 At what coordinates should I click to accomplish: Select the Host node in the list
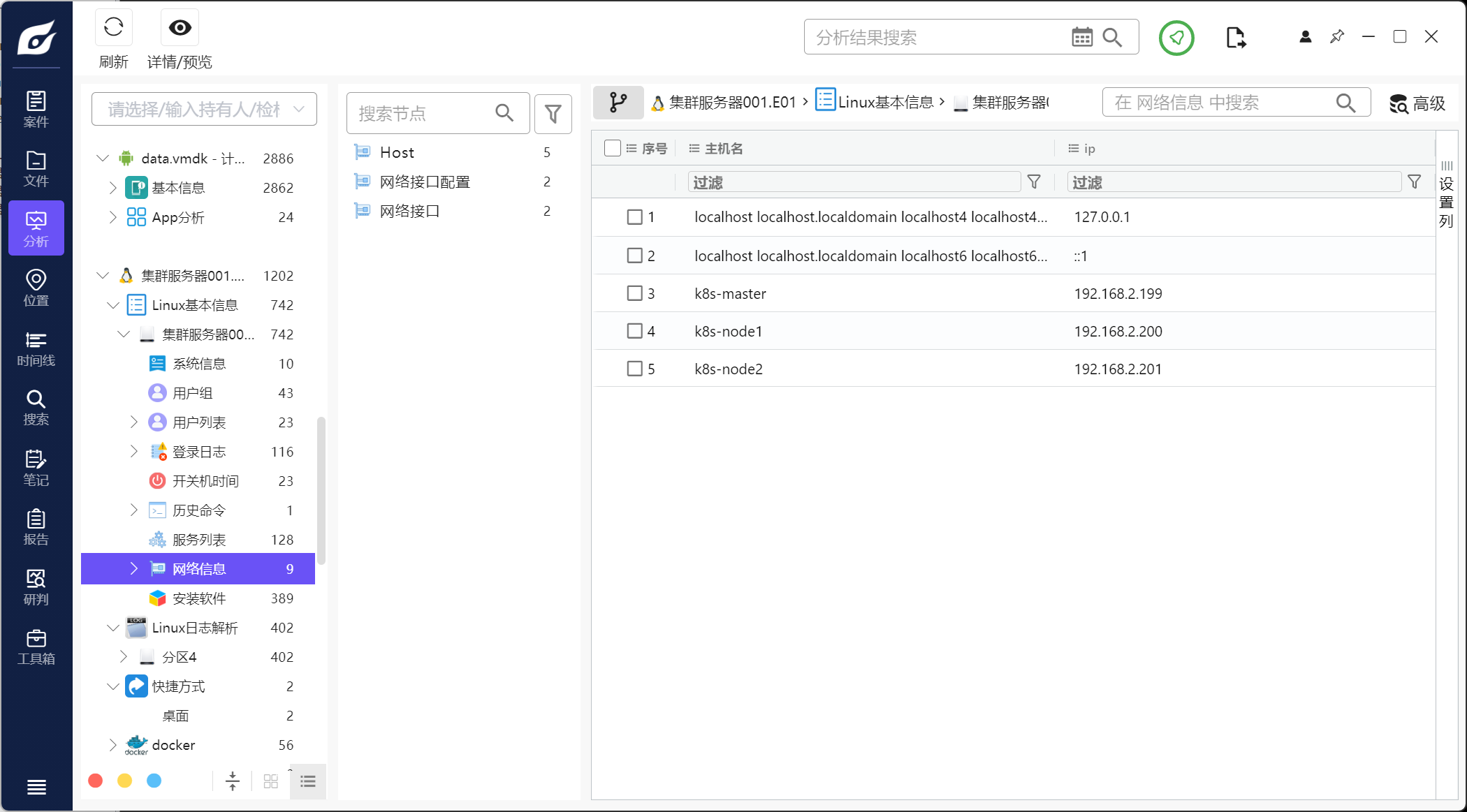point(397,152)
